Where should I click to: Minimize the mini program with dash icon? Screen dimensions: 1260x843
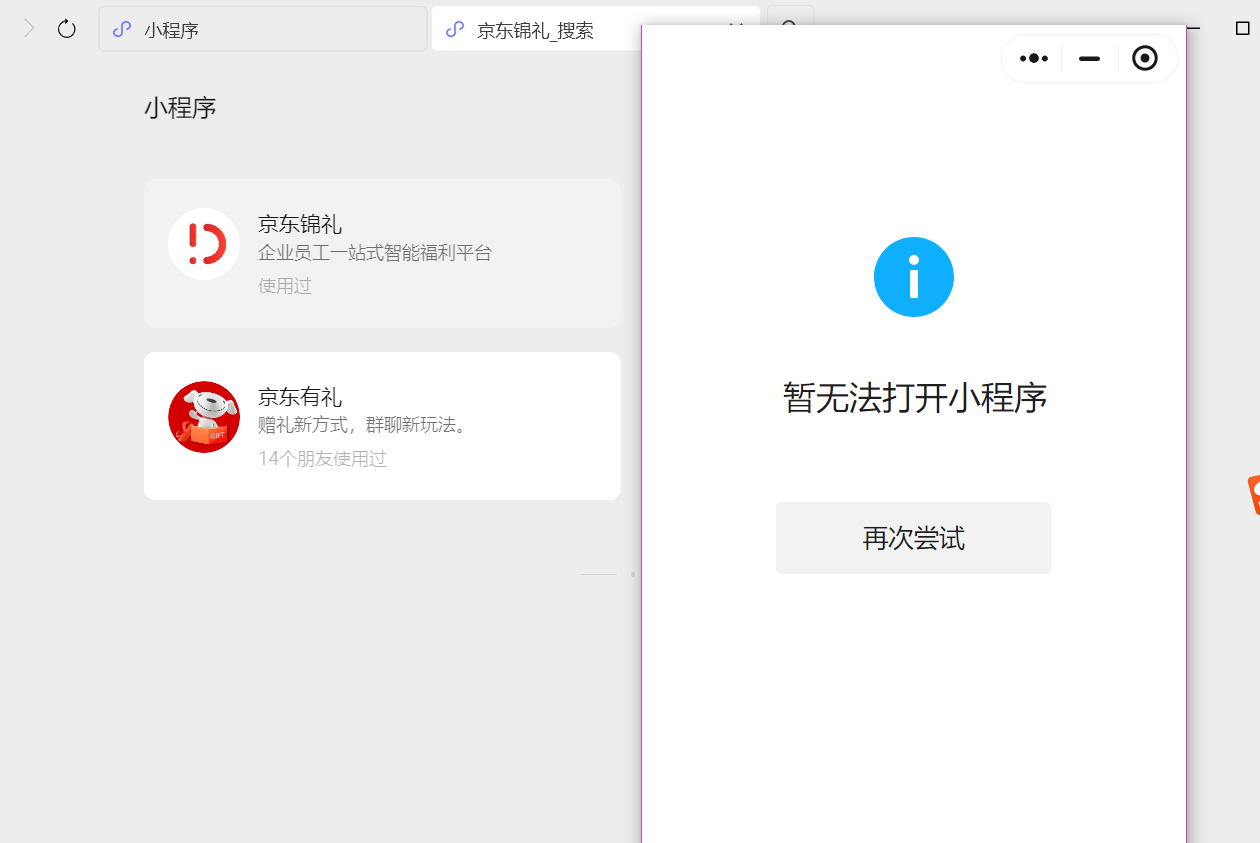1089,59
